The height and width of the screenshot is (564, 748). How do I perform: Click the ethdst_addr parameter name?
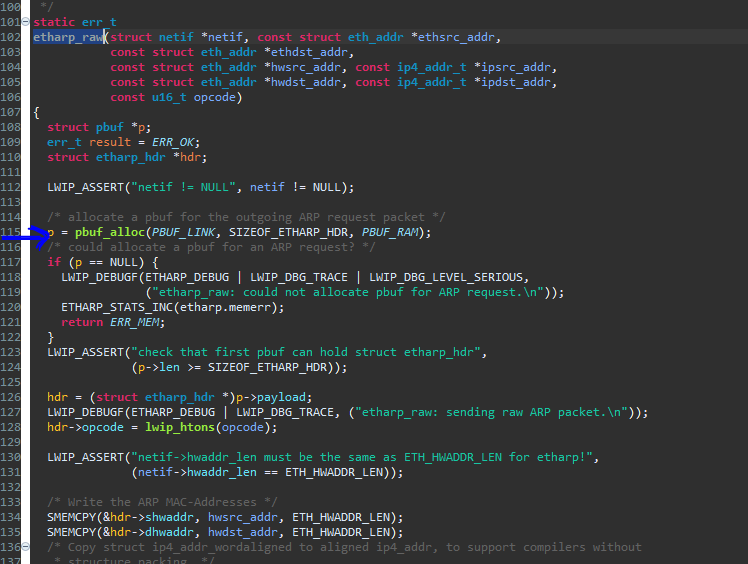[x=309, y=52]
